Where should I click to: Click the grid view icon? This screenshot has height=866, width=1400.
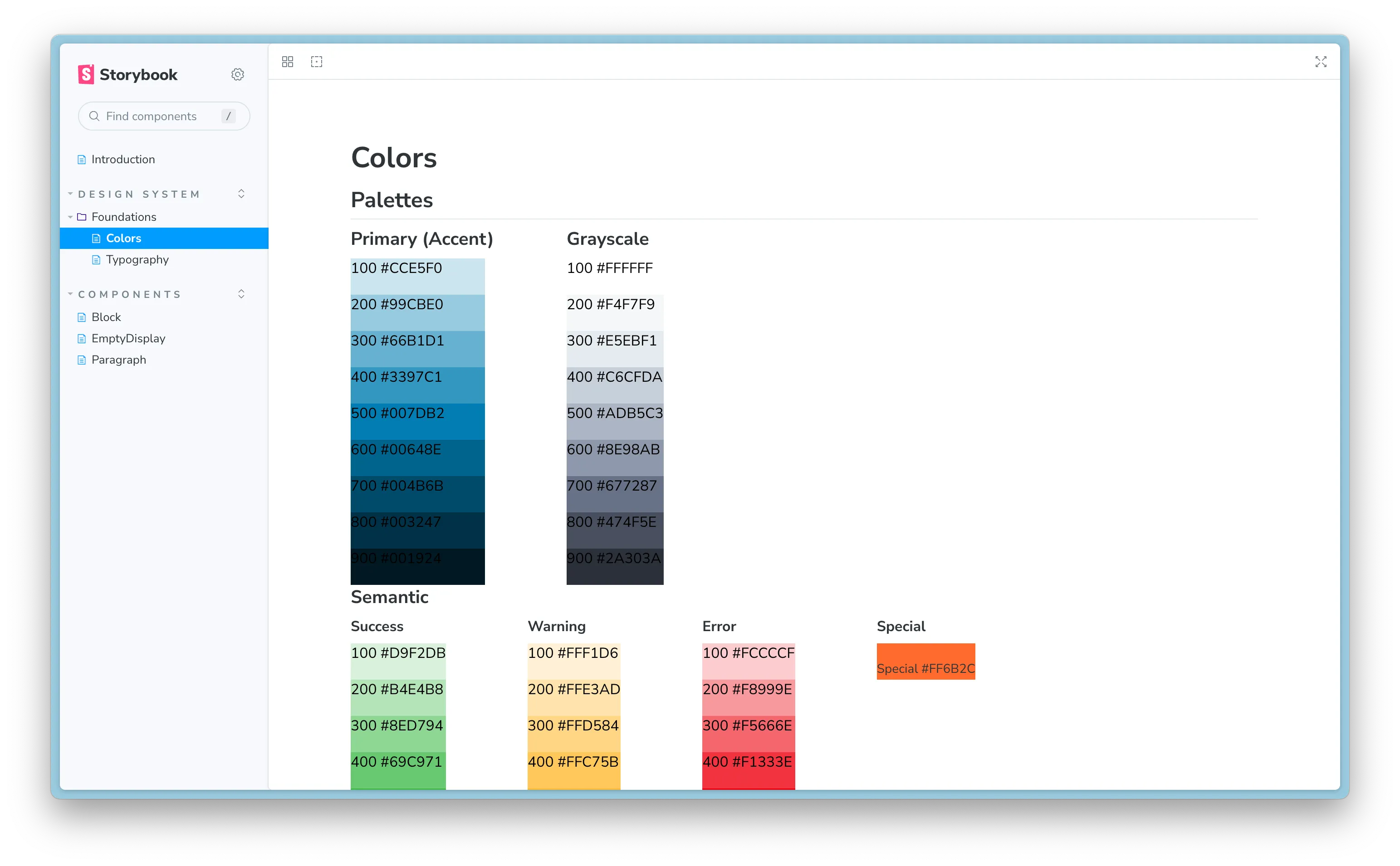288,62
